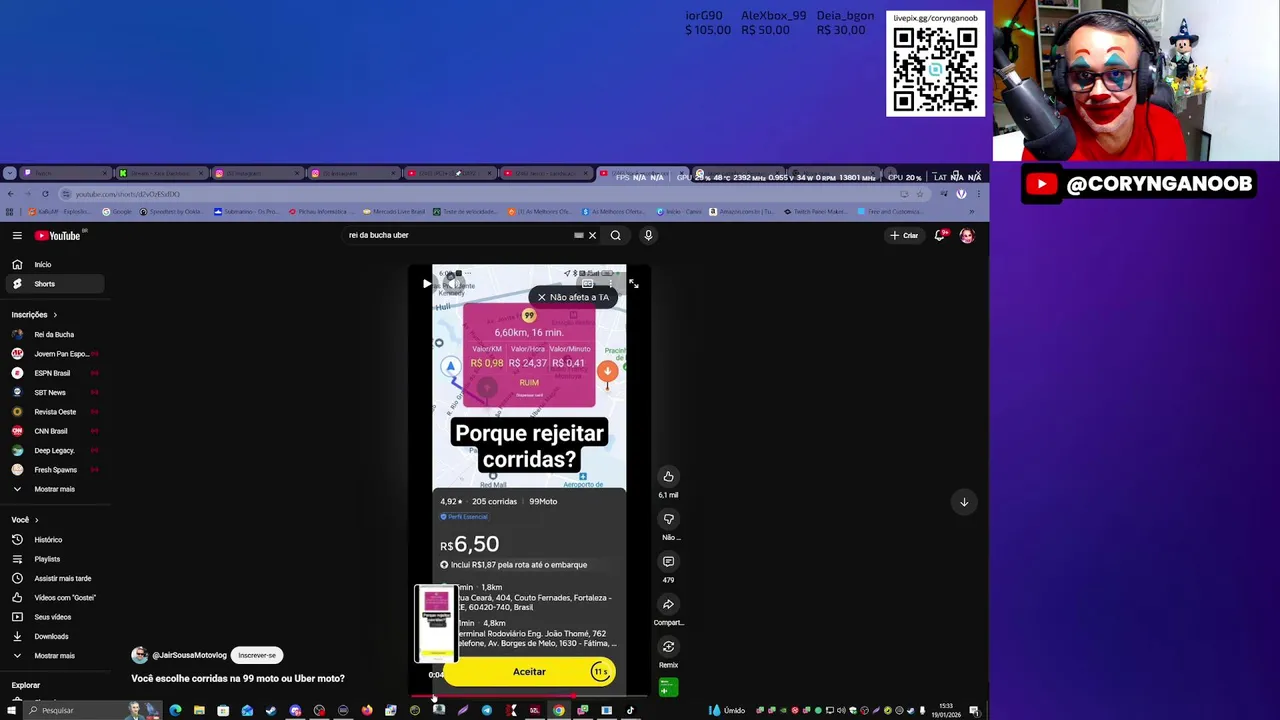
Task: Open the YouTube hamburger guide menu
Action: pos(17,236)
